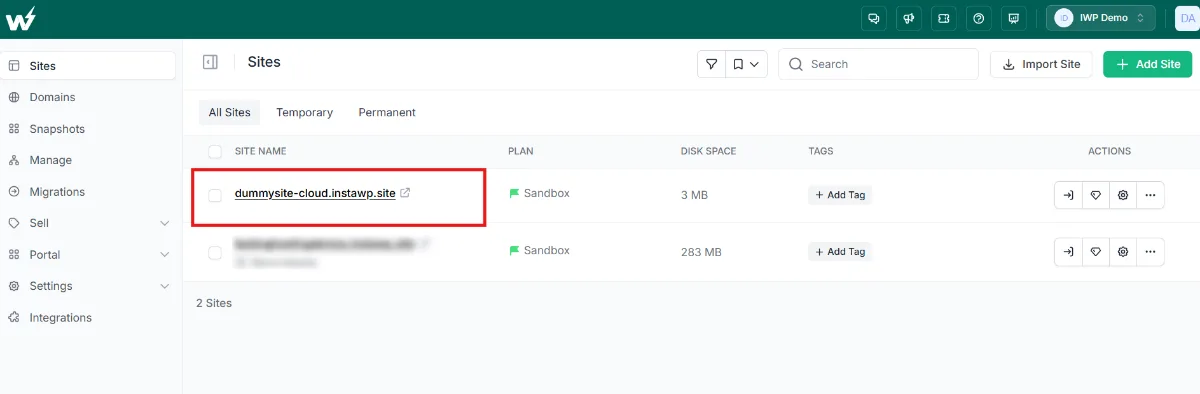This screenshot has height=394, width=1200.
Task: Click the PLAN column header
Action: [x=521, y=151]
